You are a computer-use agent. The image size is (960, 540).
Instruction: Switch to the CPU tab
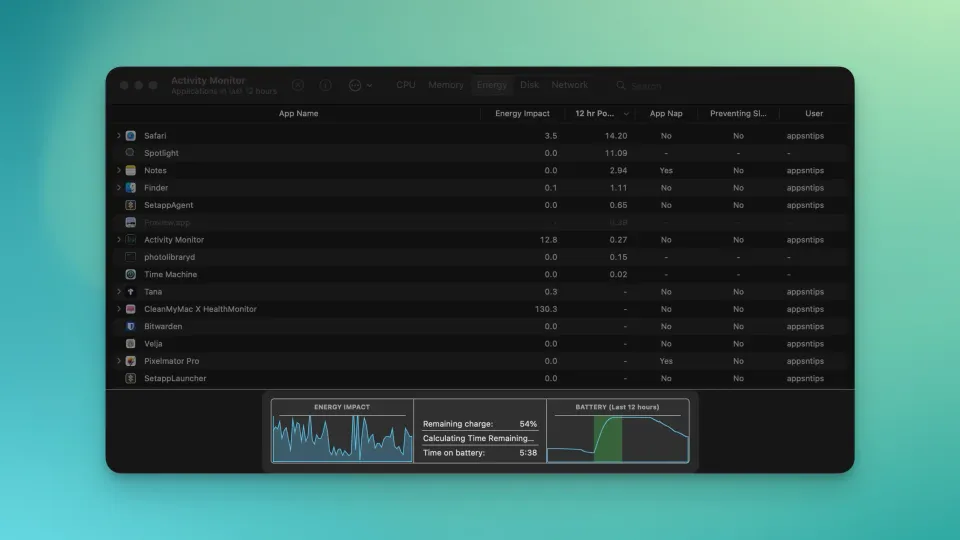(406, 86)
